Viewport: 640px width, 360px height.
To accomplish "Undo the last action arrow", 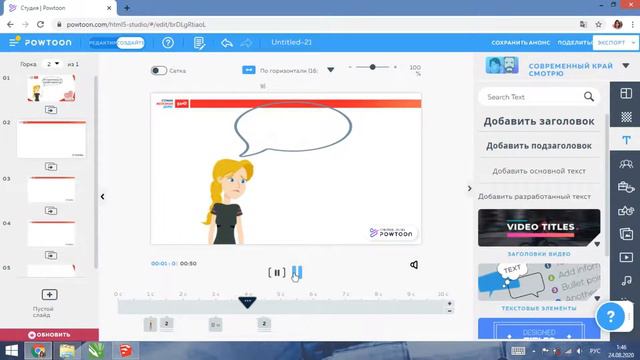I will pyautogui.click(x=227, y=42).
